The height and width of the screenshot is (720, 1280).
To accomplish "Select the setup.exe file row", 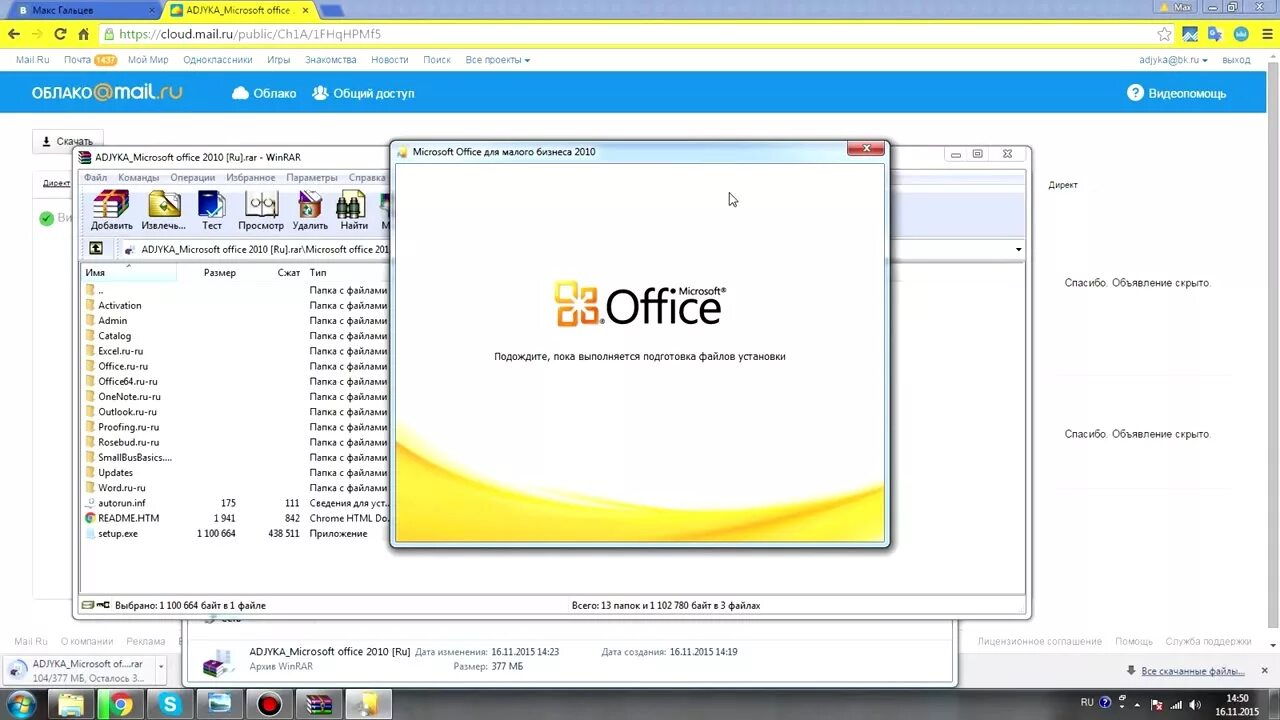I will point(235,534).
